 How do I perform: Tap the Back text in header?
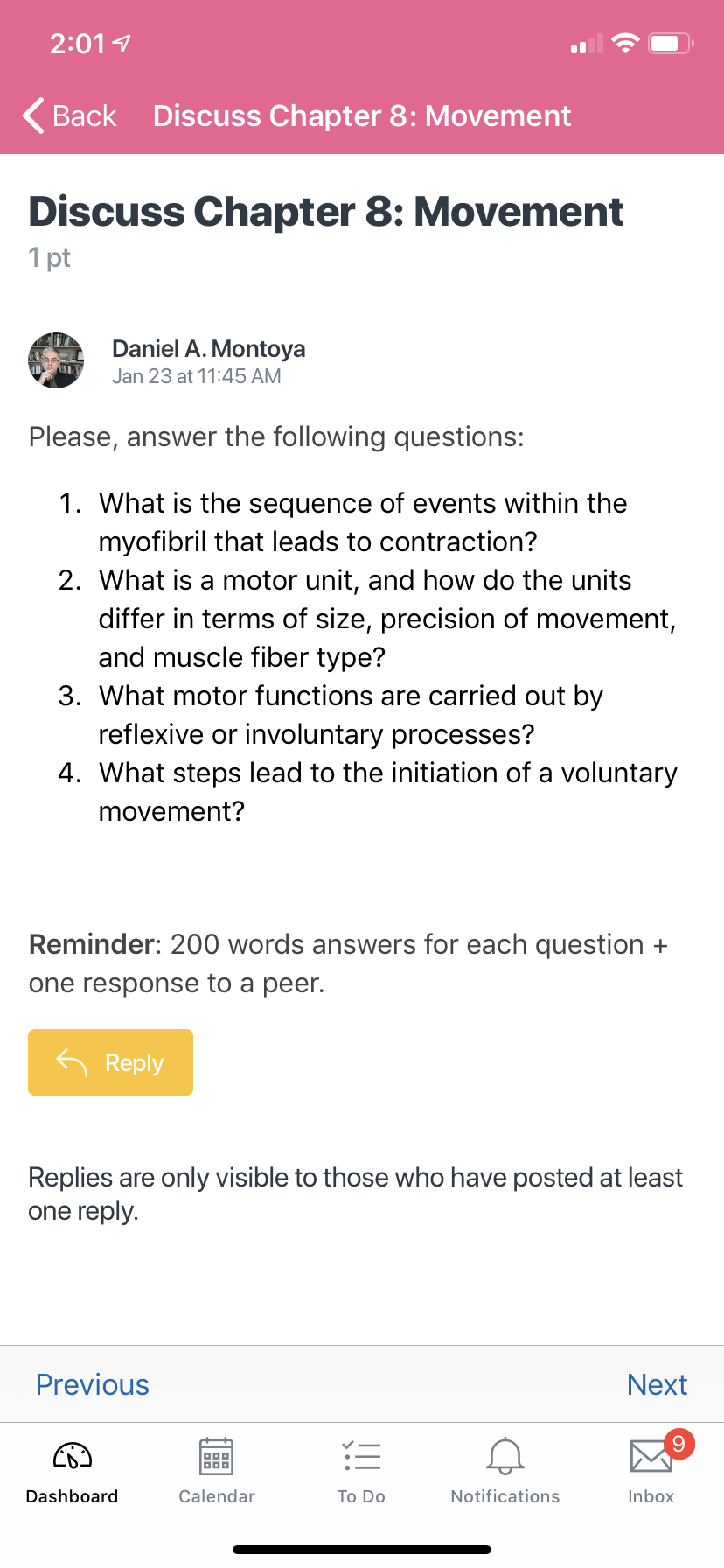tap(84, 115)
